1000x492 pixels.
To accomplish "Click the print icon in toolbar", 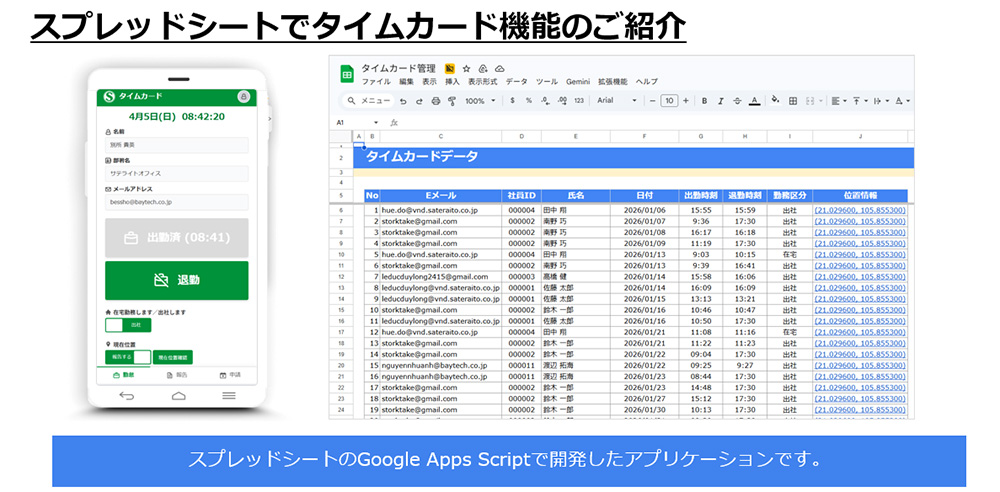I will 435,101.
